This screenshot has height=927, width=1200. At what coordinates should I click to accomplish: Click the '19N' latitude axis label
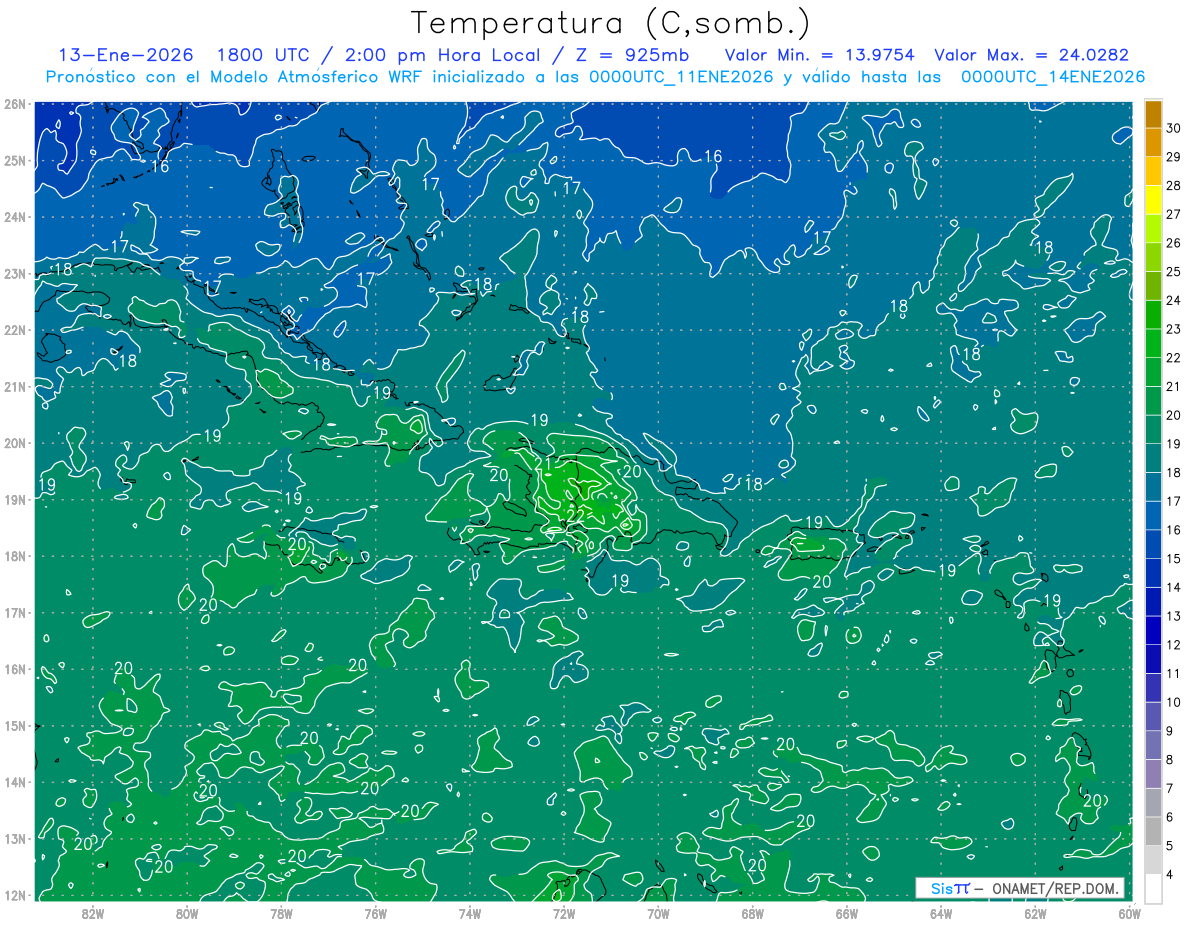[x=15, y=500]
